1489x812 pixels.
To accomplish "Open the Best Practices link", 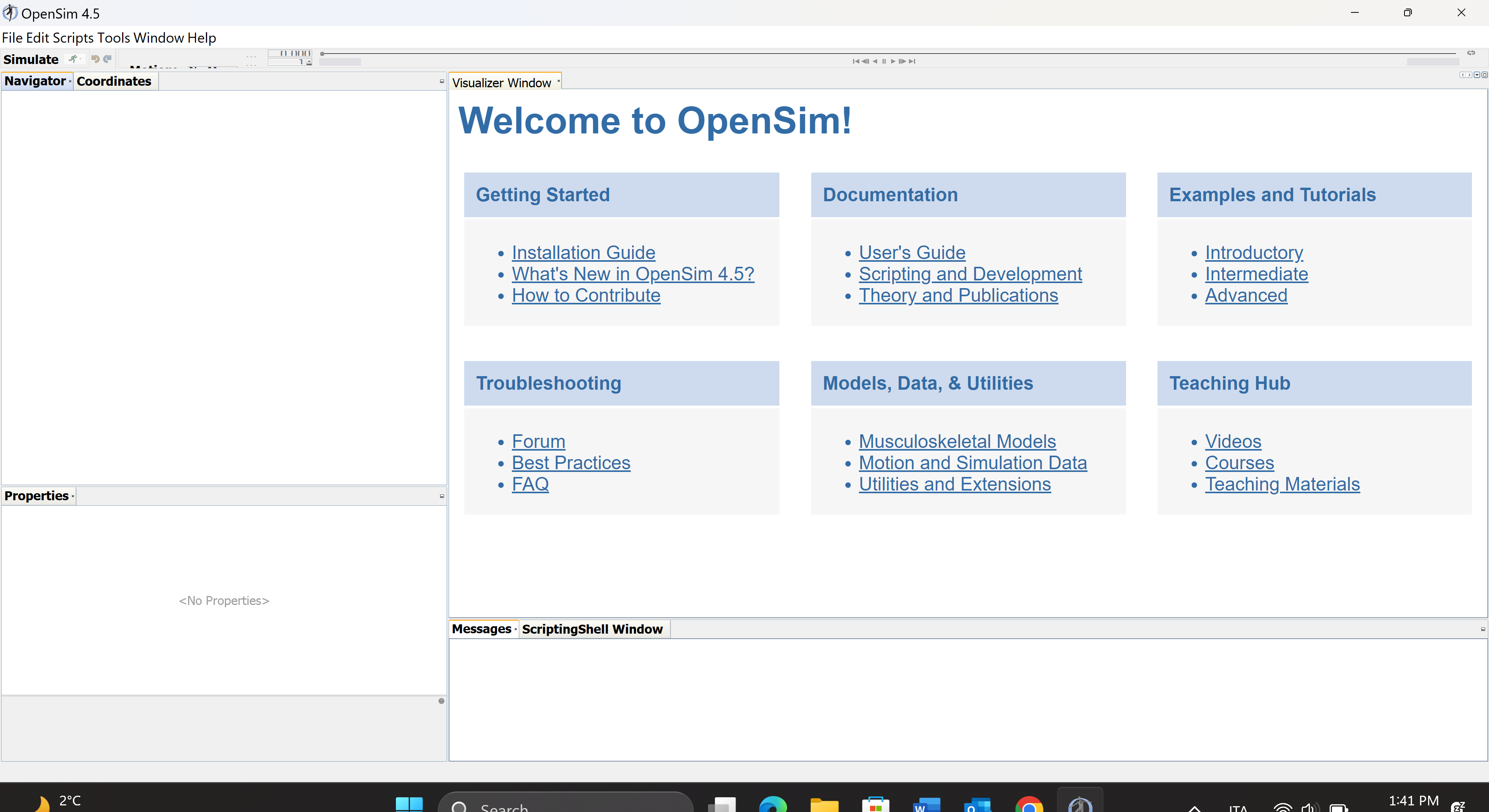I will [x=571, y=463].
